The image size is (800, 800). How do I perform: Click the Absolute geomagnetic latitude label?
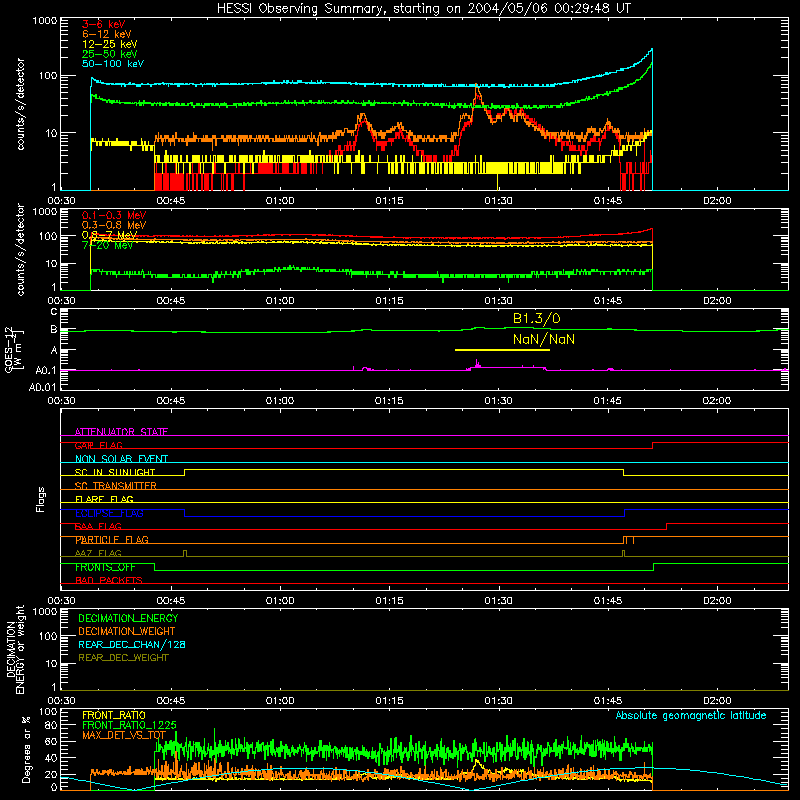coord(691,715)
